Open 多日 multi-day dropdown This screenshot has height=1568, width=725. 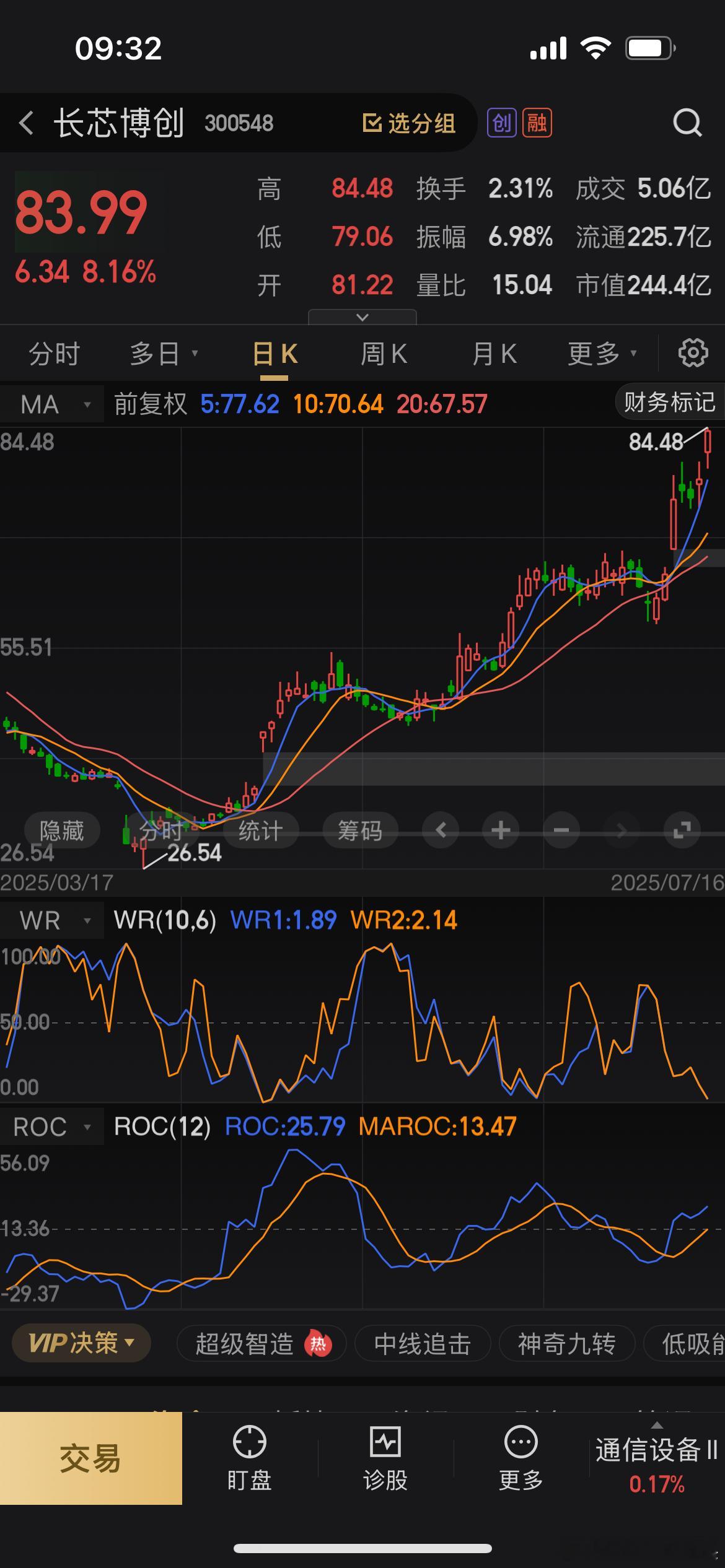[164, 354]
